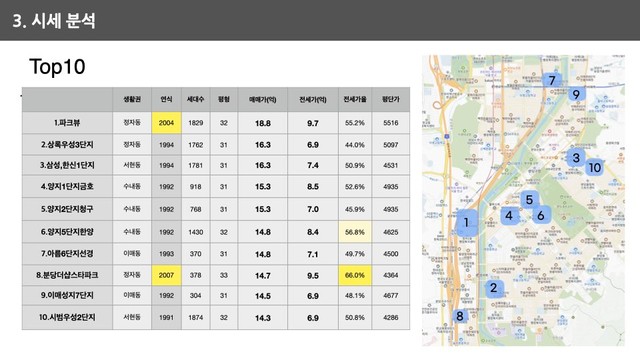Click the 매매가(억) column header
This screenshot has width=640, height=360.
coord(262,100)
